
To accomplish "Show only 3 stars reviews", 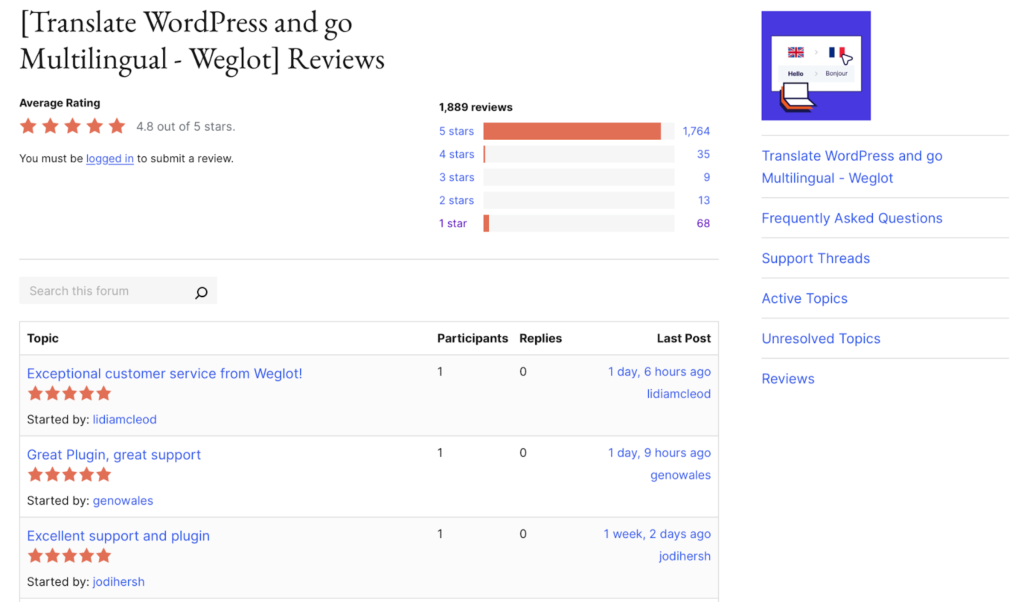I will coord(456,177).
